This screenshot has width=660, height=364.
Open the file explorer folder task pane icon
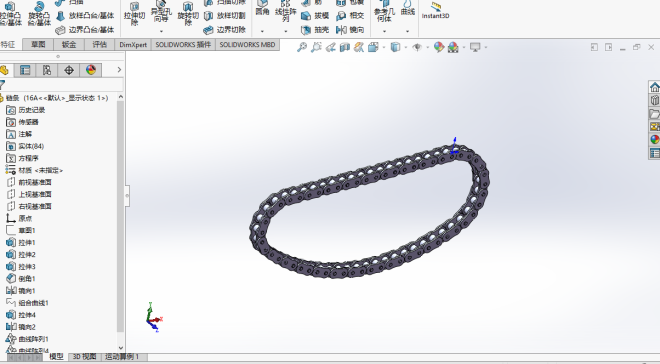coord(655,114)
